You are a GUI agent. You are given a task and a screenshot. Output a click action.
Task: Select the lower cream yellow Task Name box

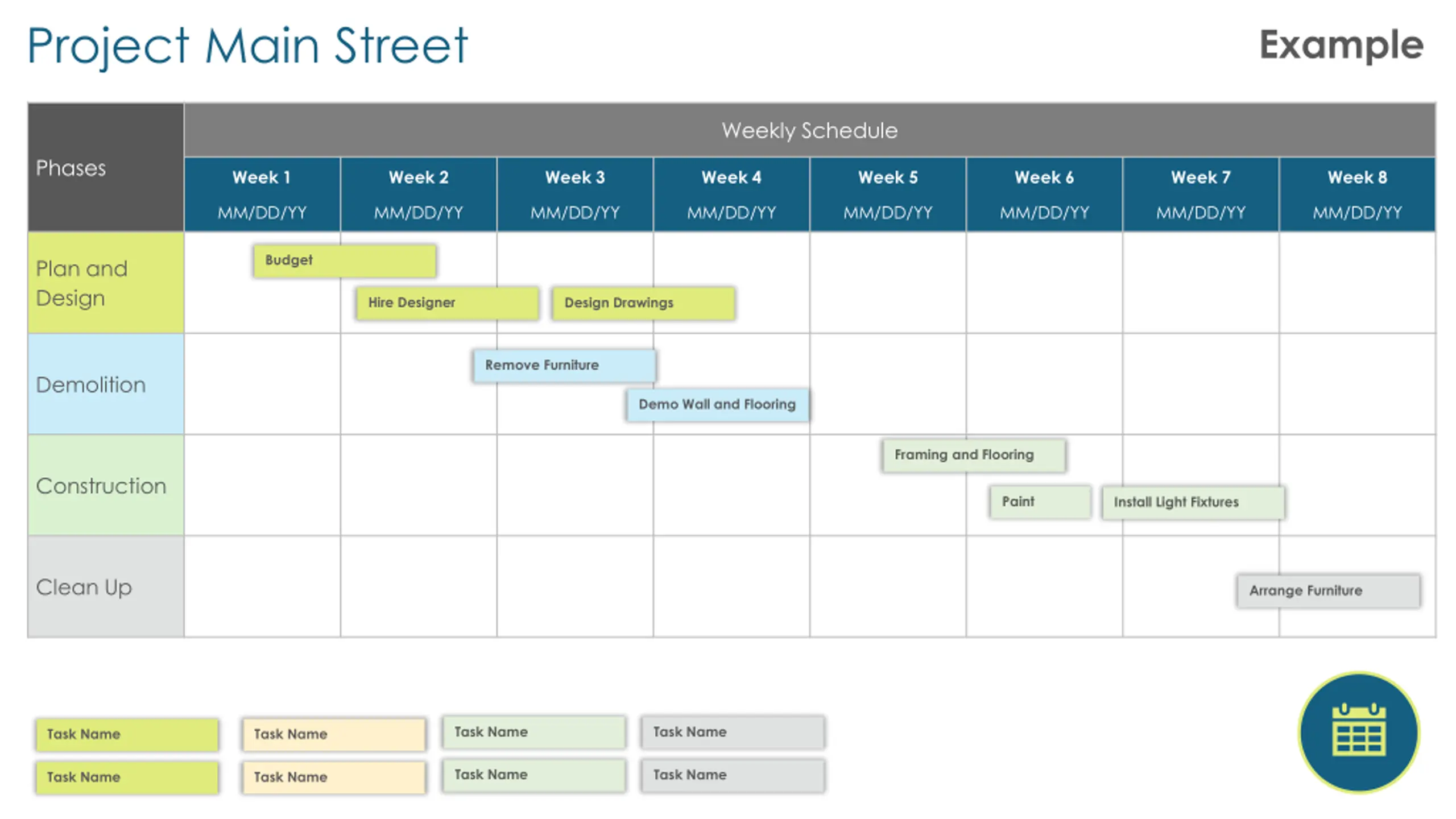(x=334, y=777)
